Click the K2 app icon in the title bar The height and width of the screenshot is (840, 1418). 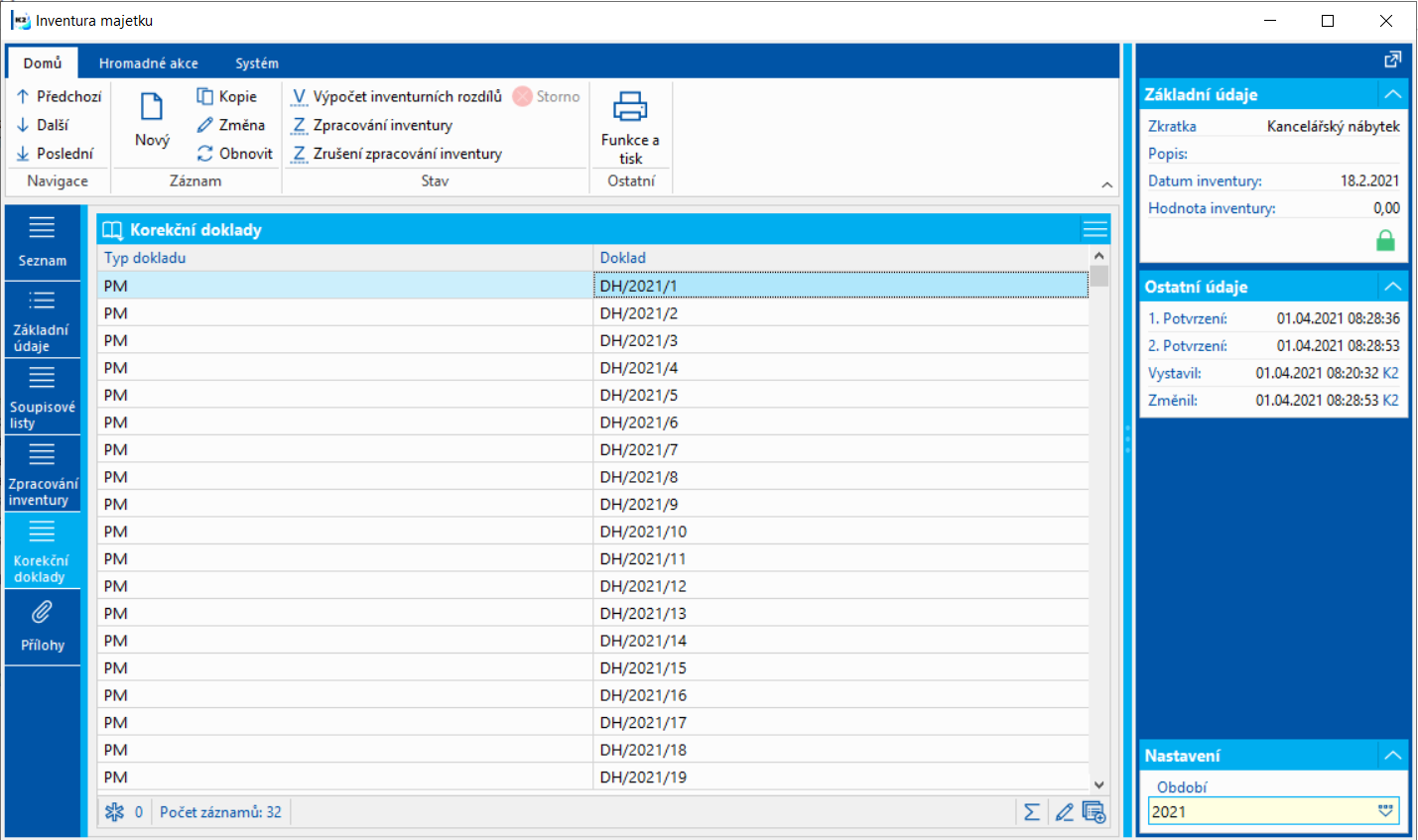[x=21, y=21]
